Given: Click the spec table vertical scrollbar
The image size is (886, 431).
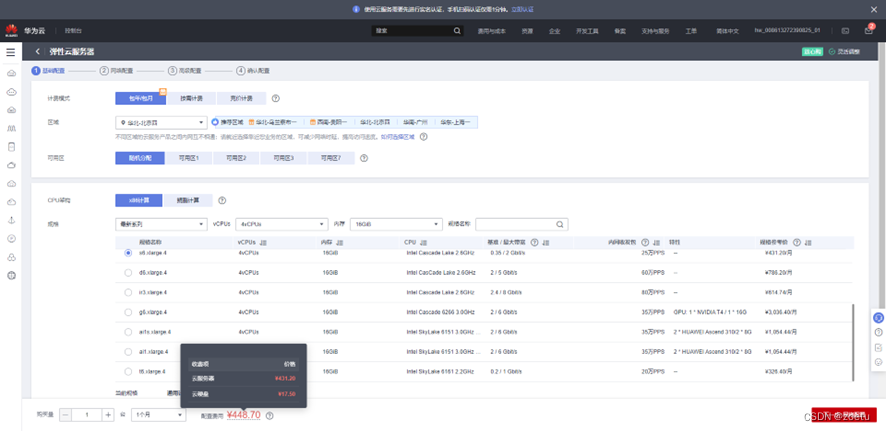Looking at the screenshot, I should 853,342.
